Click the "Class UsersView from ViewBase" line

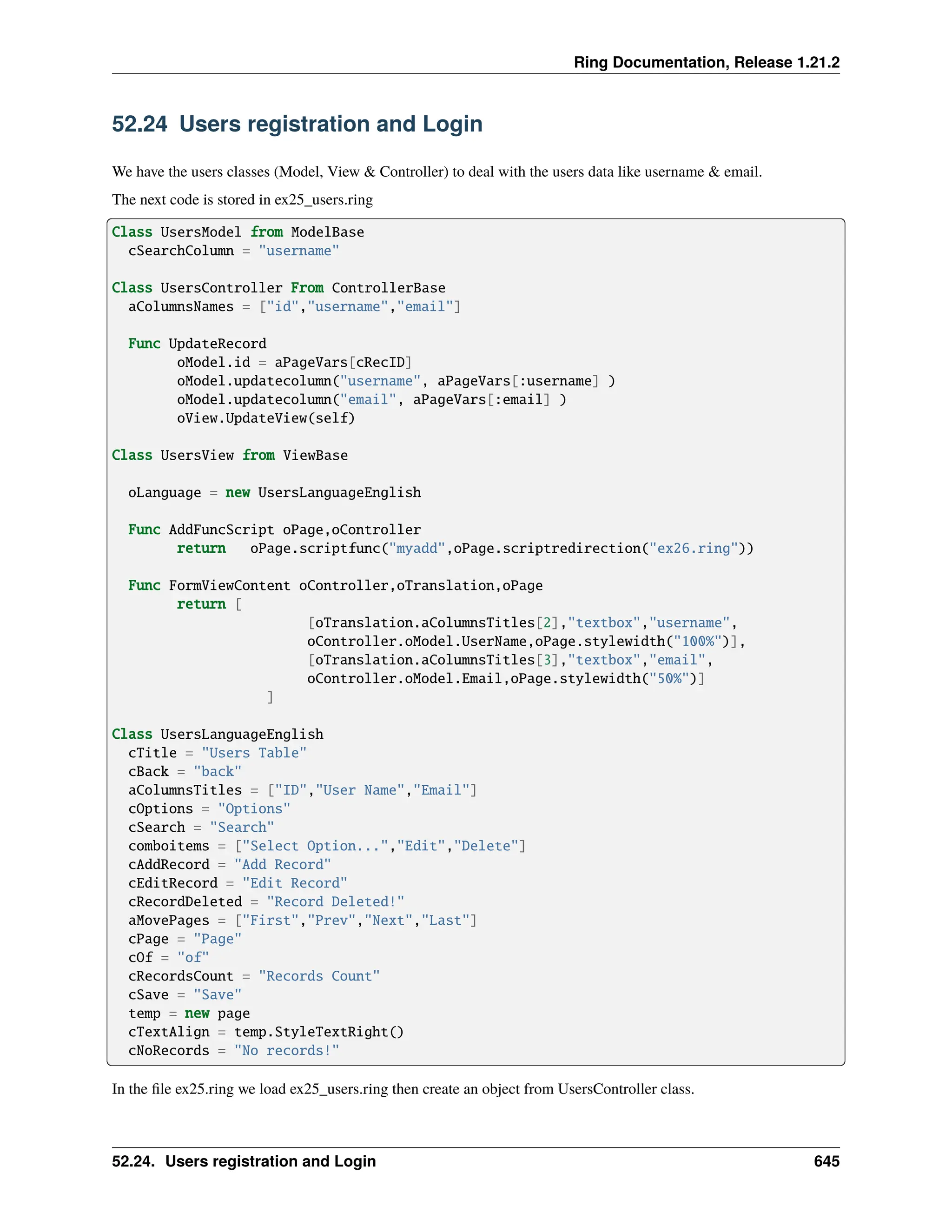(230, 455)
